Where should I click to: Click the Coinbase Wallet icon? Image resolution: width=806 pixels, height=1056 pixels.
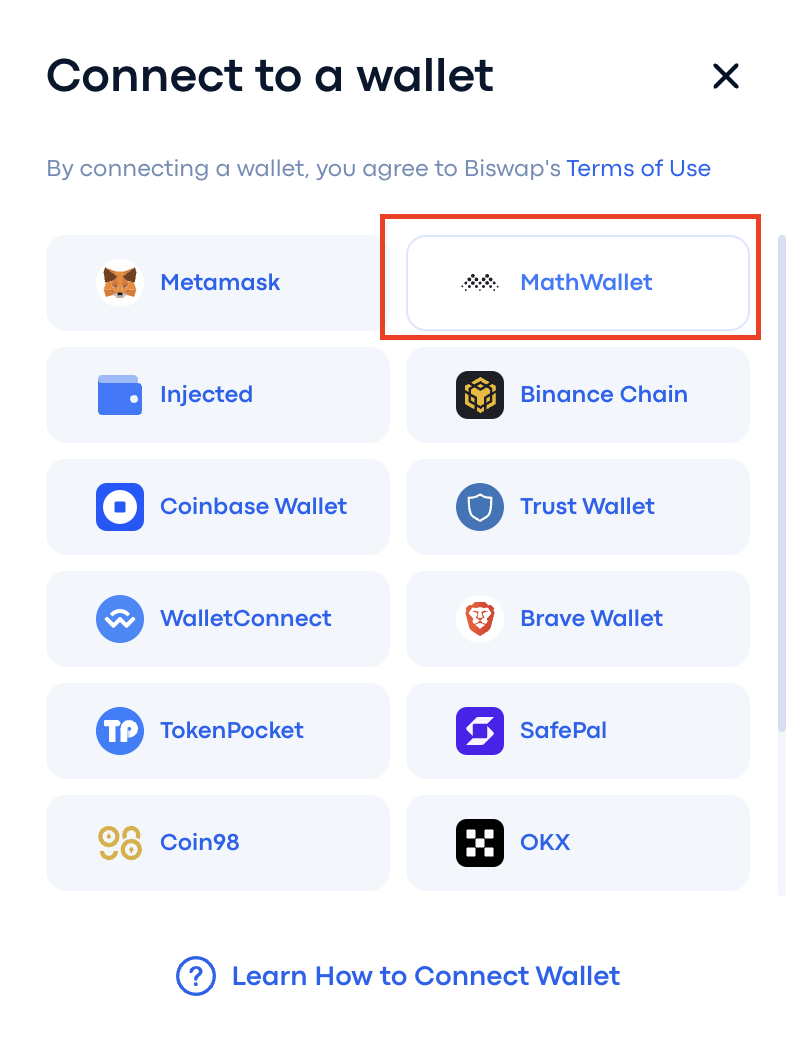(x=119, y=507)
